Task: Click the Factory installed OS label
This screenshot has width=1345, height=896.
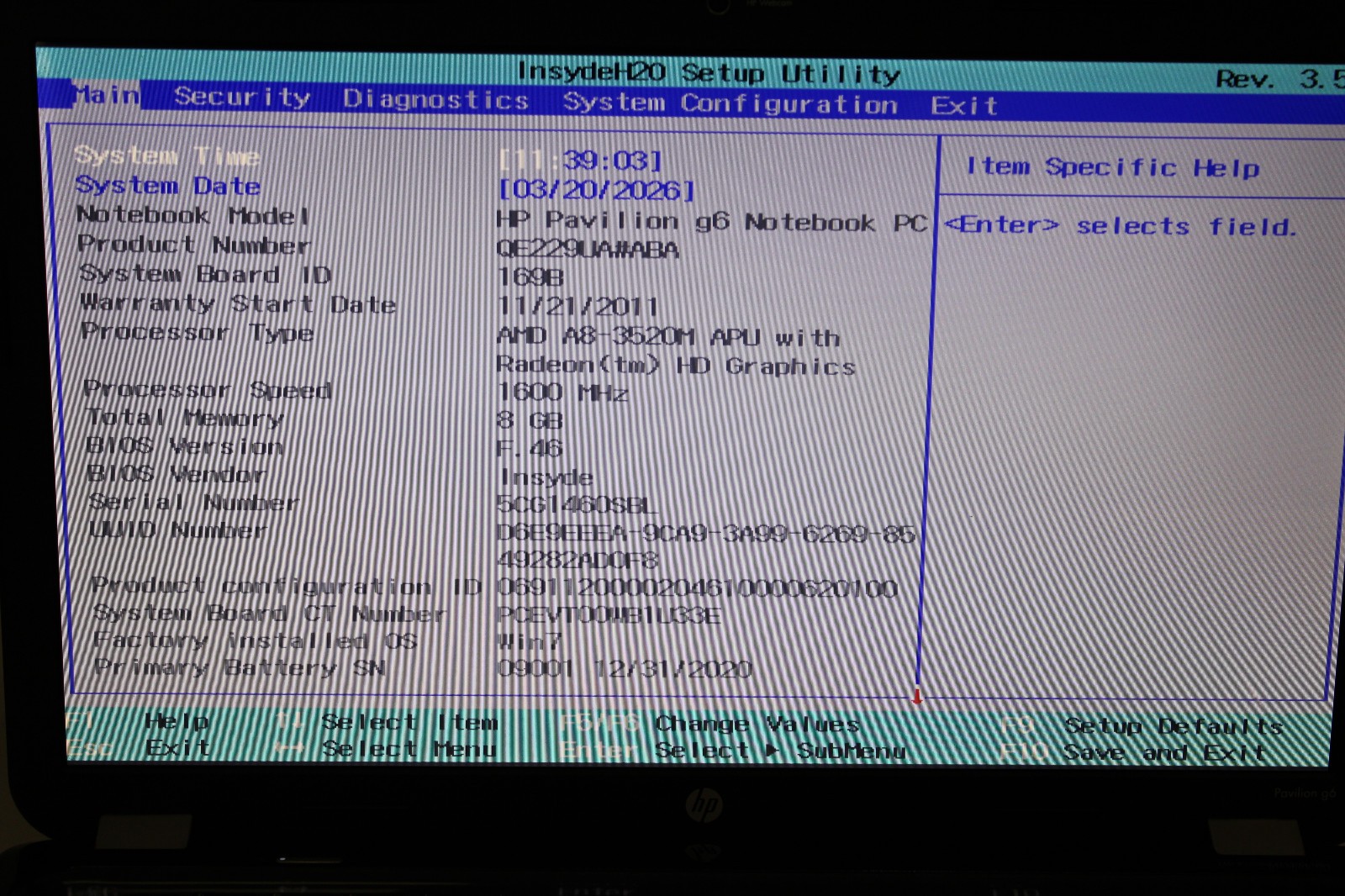Action: (256, 640)
